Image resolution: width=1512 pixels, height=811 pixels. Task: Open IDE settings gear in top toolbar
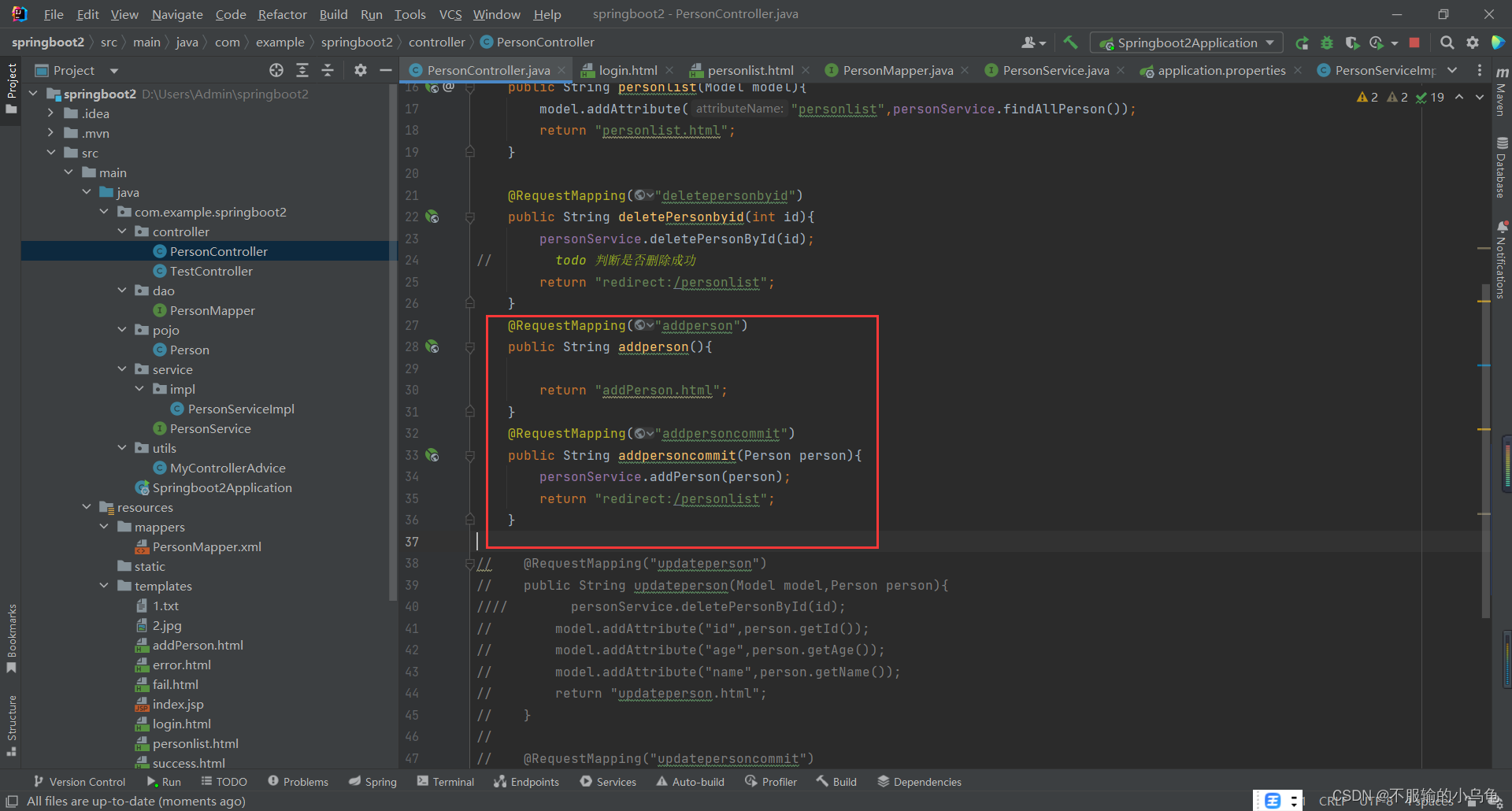click(1472, 43)
